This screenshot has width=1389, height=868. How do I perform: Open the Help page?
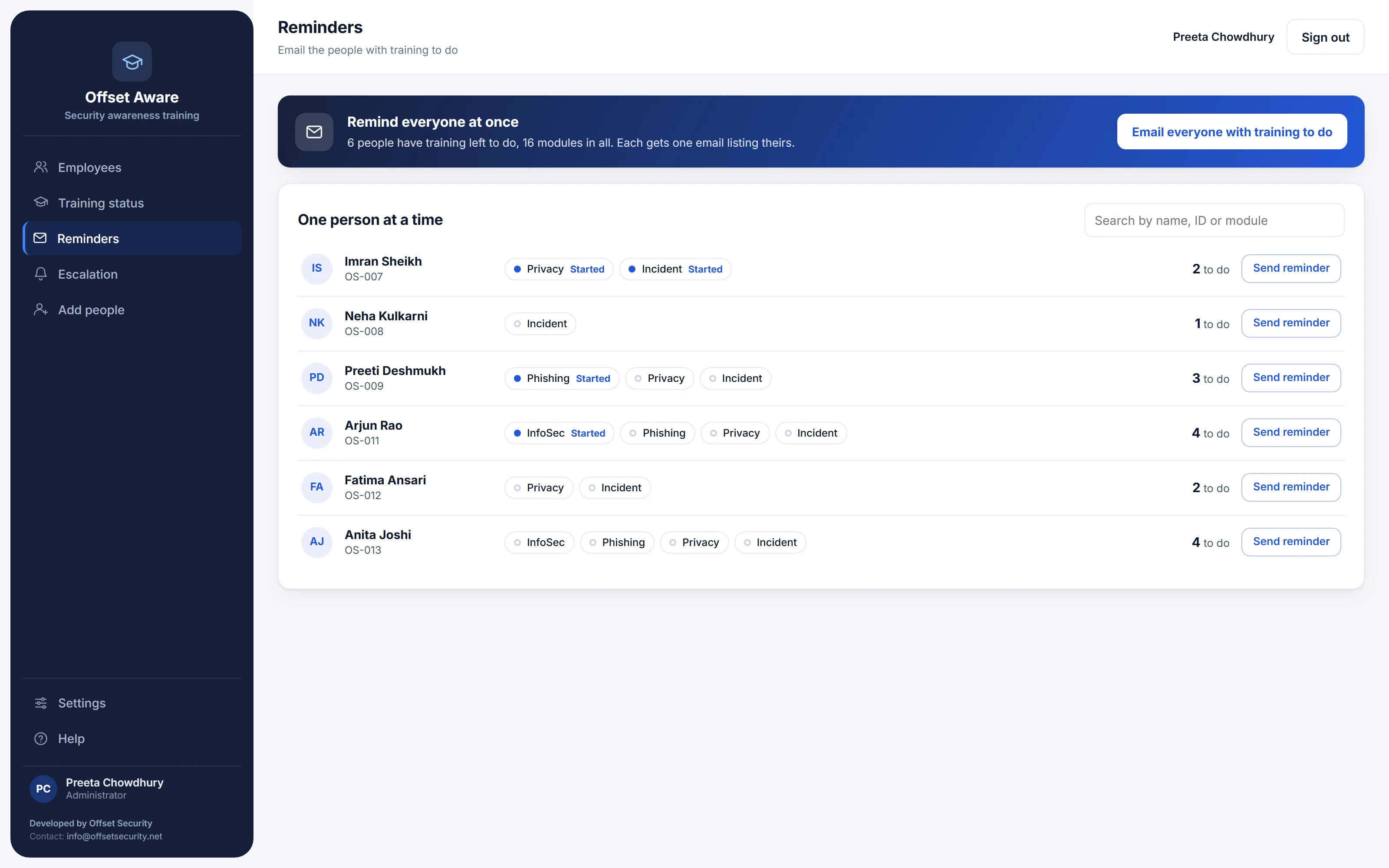pos(132,738)
